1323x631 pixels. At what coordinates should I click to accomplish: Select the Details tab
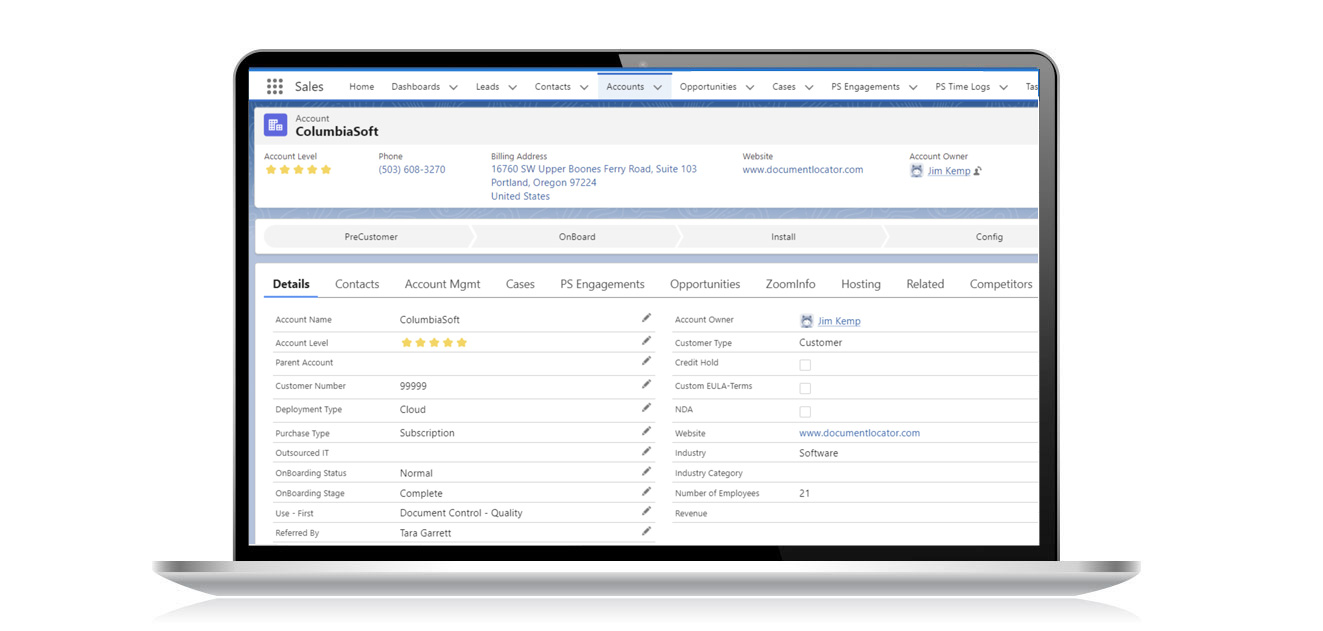(x=291, y=284)
